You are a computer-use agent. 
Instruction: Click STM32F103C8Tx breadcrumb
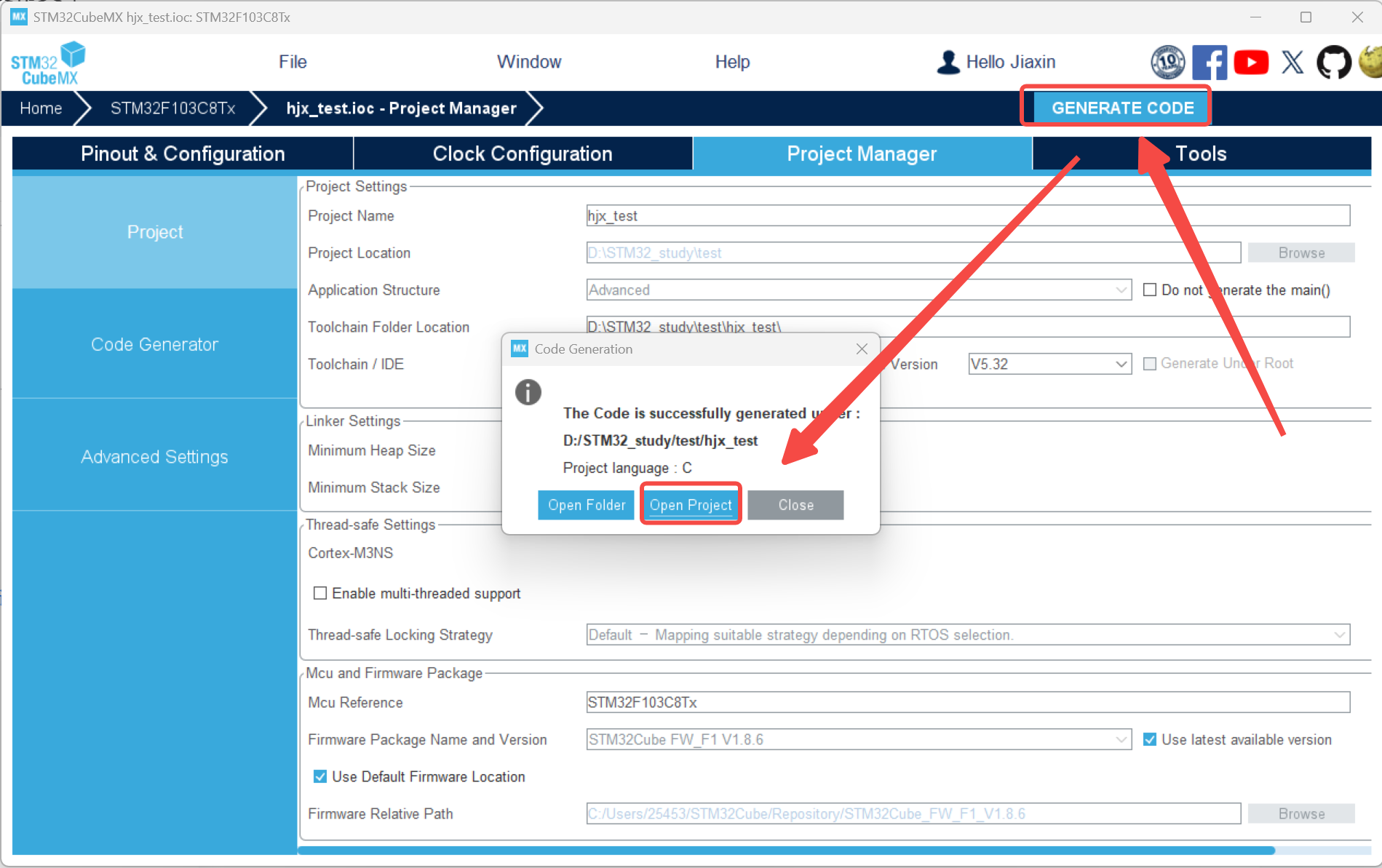172,108
